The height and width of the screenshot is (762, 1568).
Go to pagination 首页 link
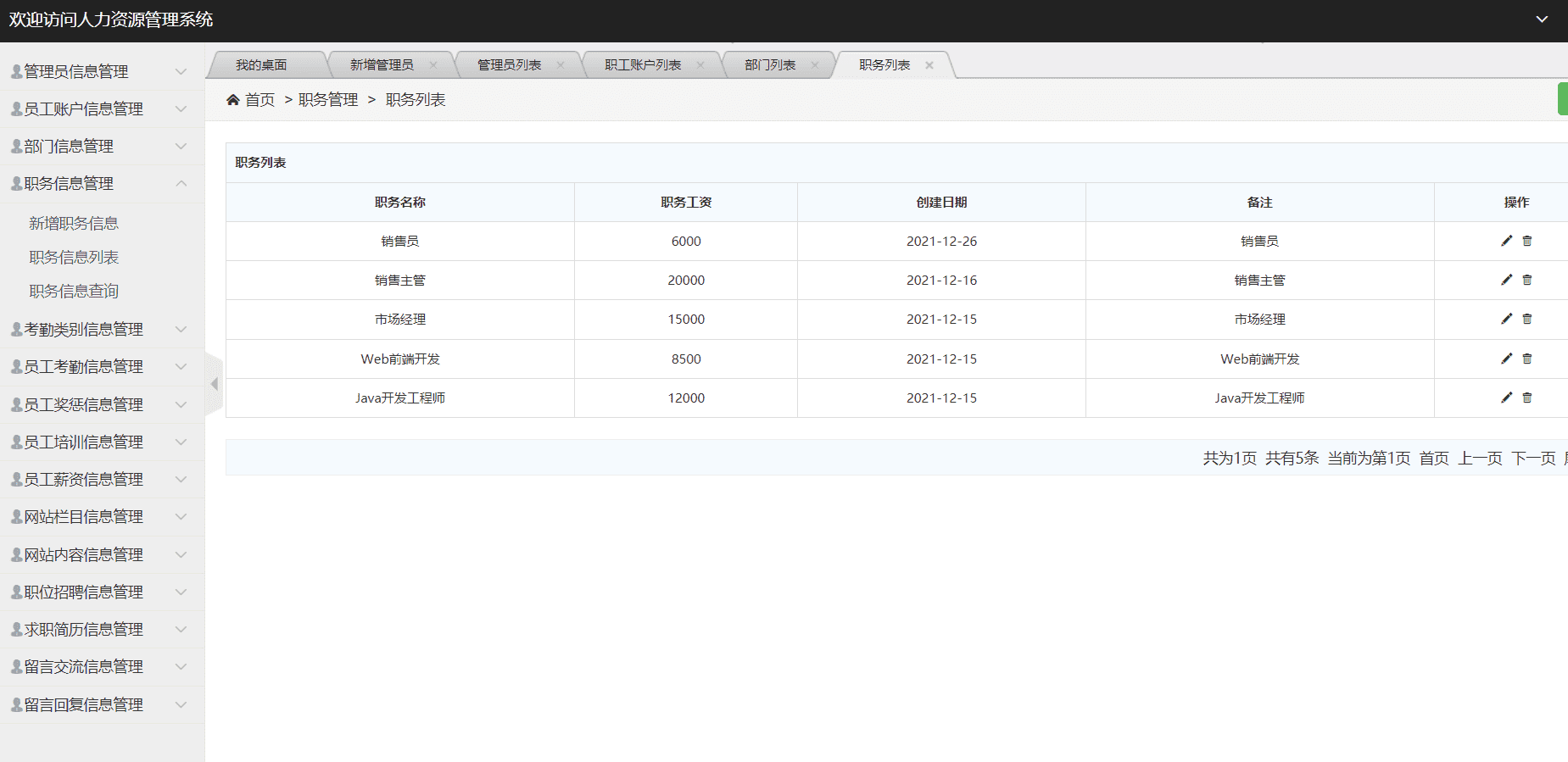[1434, 458]
